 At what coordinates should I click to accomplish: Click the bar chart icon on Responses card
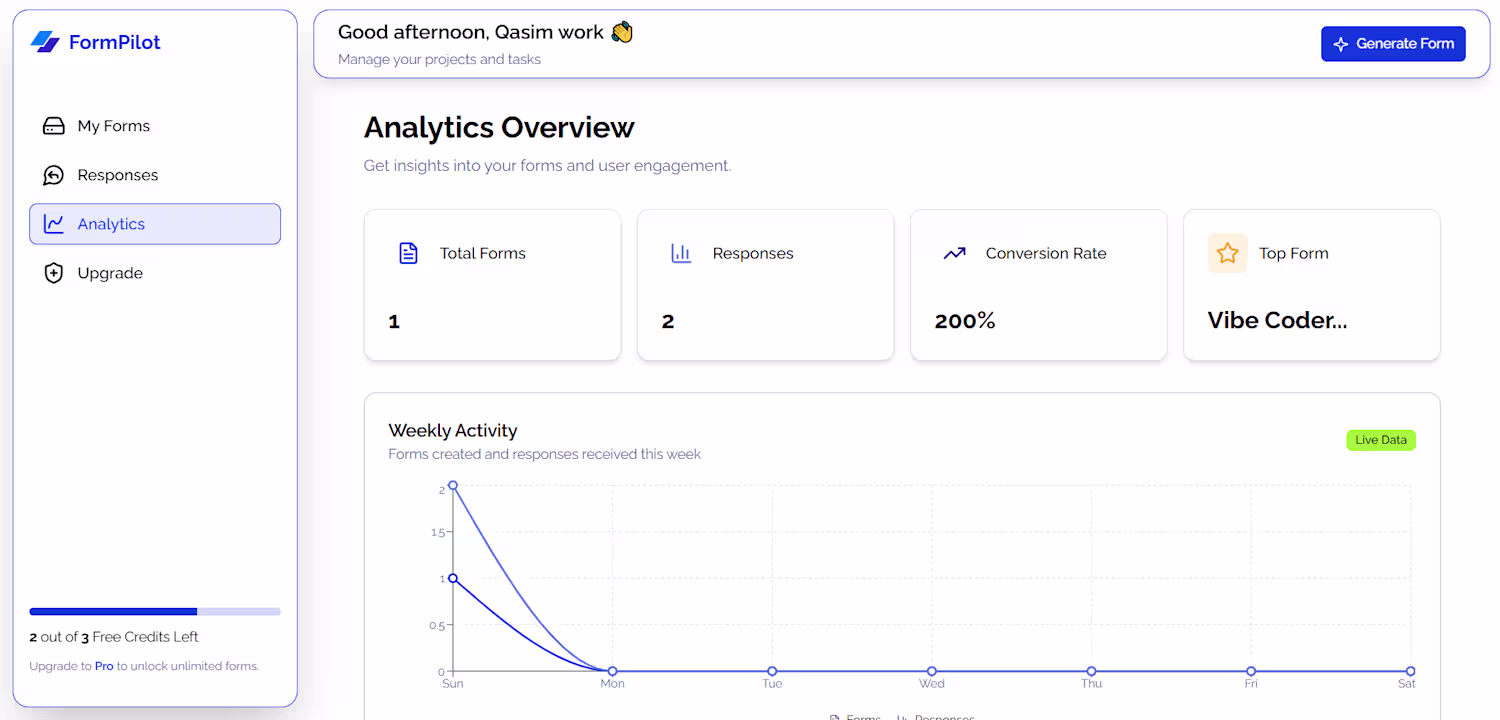[x=681, y=253]
